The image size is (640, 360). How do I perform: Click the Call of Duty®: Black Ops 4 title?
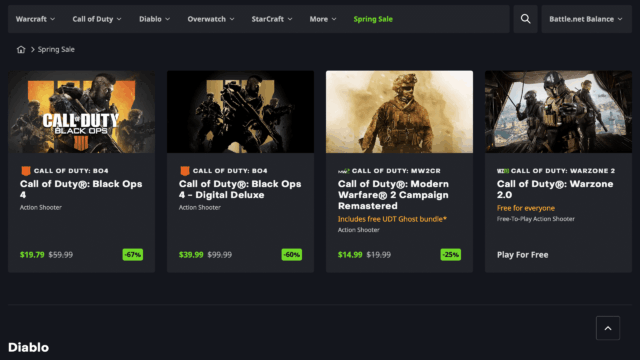81,189
